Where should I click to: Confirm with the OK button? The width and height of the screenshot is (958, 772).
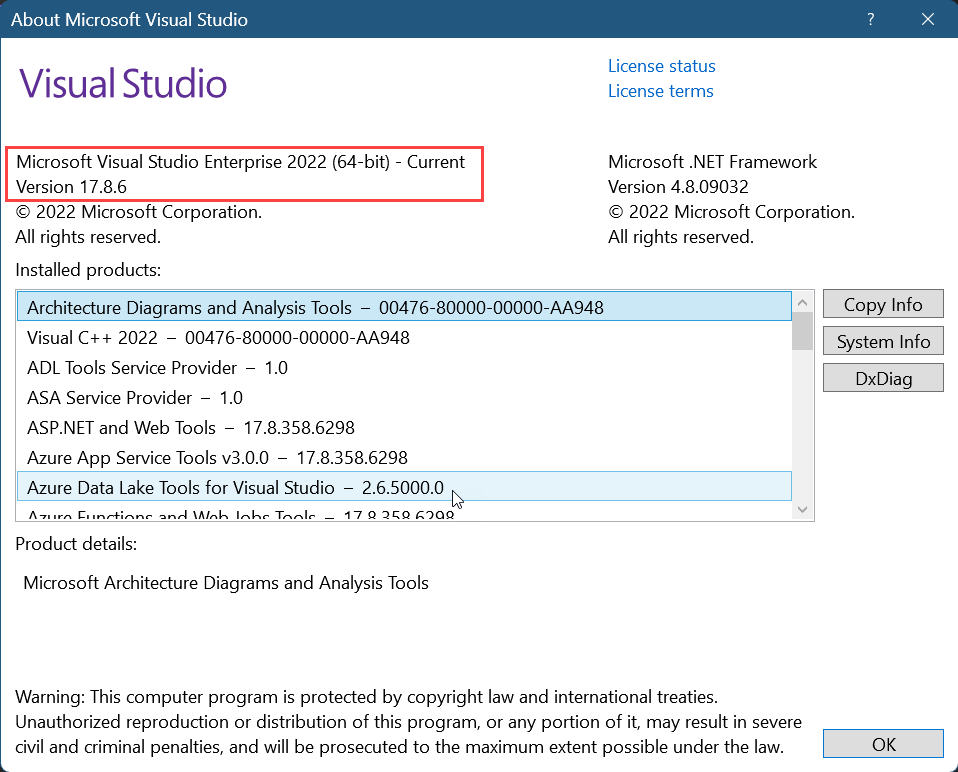point(883,744)
